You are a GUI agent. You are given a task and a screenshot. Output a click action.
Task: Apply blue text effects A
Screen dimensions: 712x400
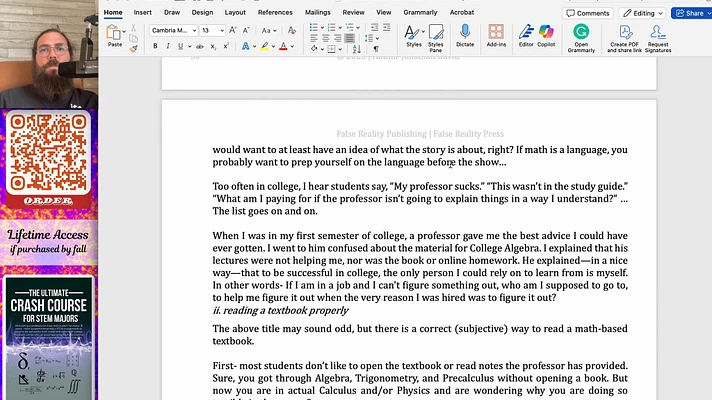point(245,46)
